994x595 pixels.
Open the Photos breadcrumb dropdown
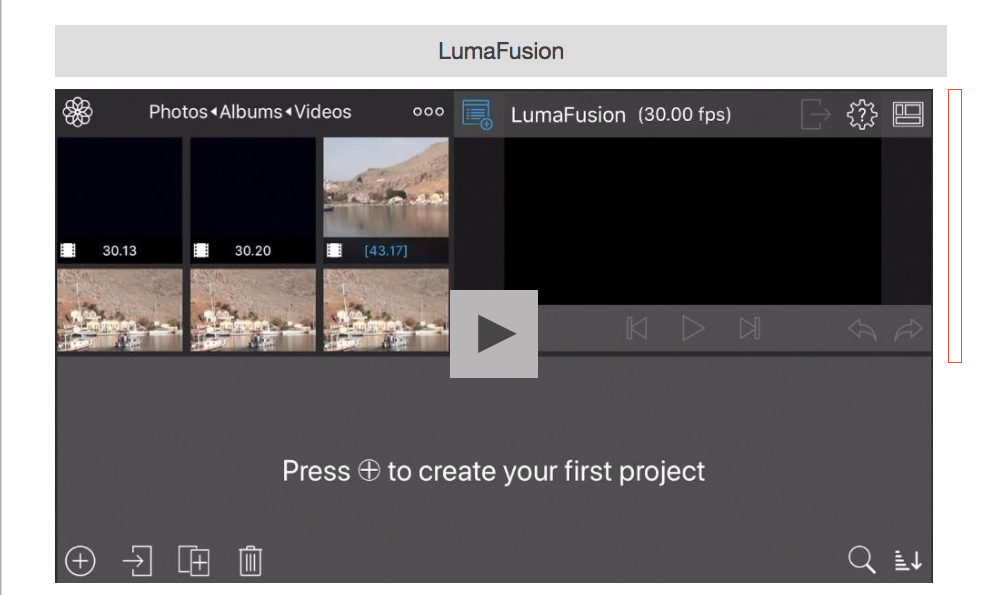tap(178, 112)
